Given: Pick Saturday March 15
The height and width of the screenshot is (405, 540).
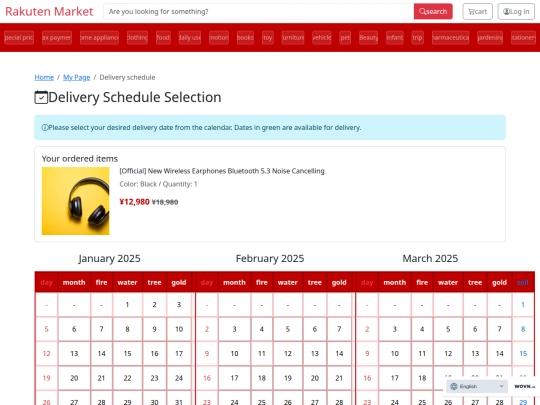Looking at the screenshot, I should [x=523, y=354].
